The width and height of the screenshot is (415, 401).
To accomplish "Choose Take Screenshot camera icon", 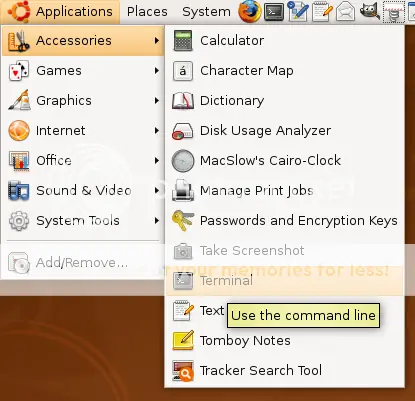I will [x=183, y=251].
